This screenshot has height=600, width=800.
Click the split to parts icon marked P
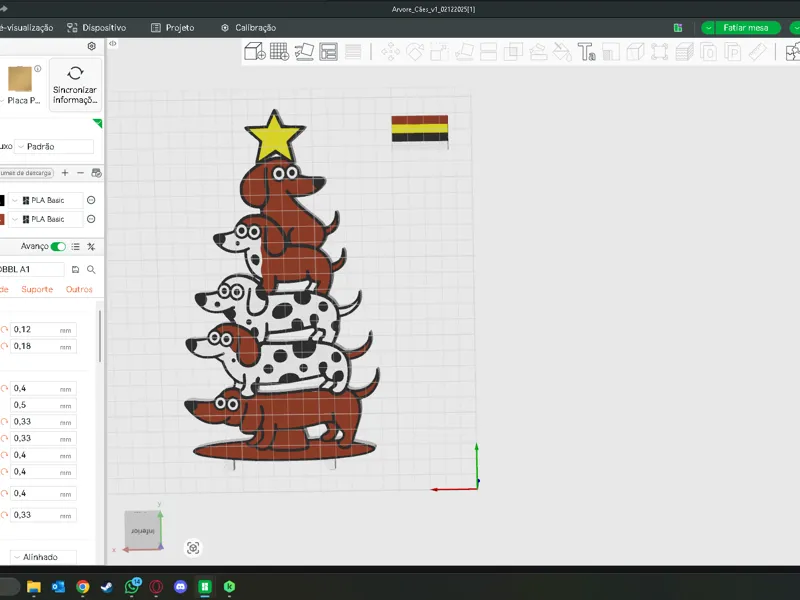point(733,52)
